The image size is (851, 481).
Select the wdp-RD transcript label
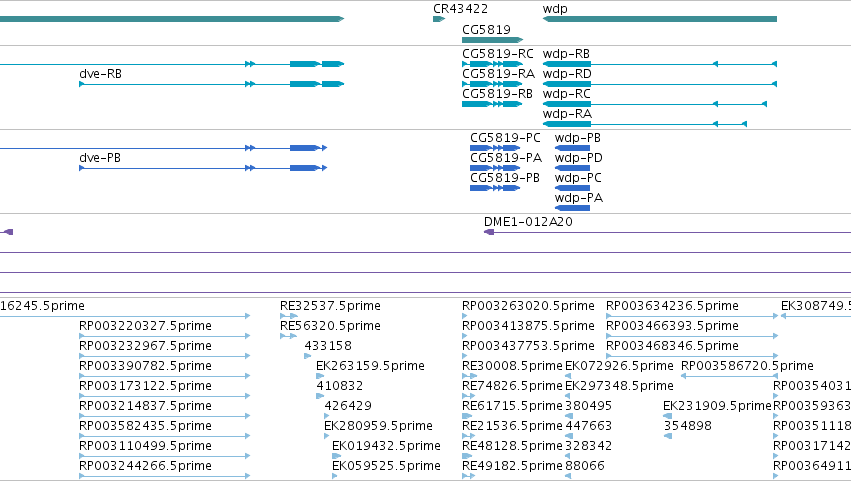coord(567,74)
